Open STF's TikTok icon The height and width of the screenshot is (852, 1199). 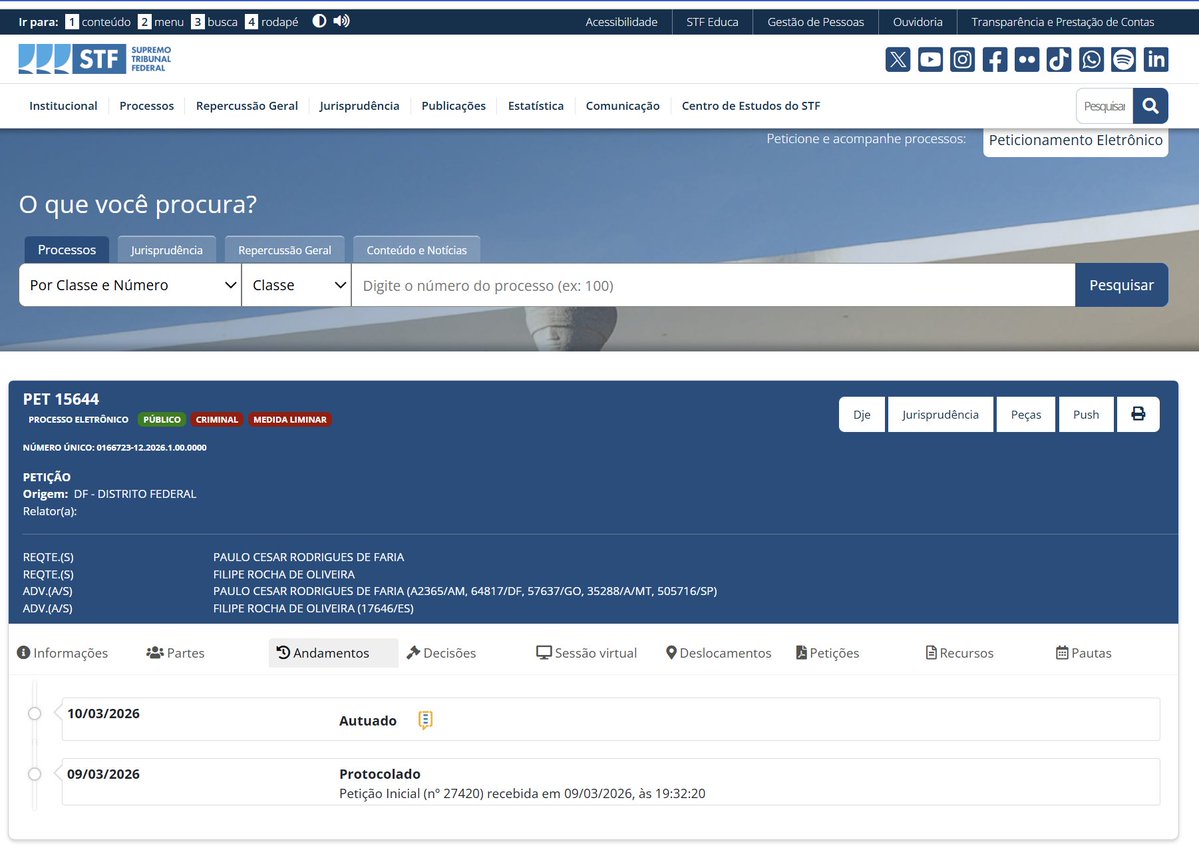[1058, 59]
